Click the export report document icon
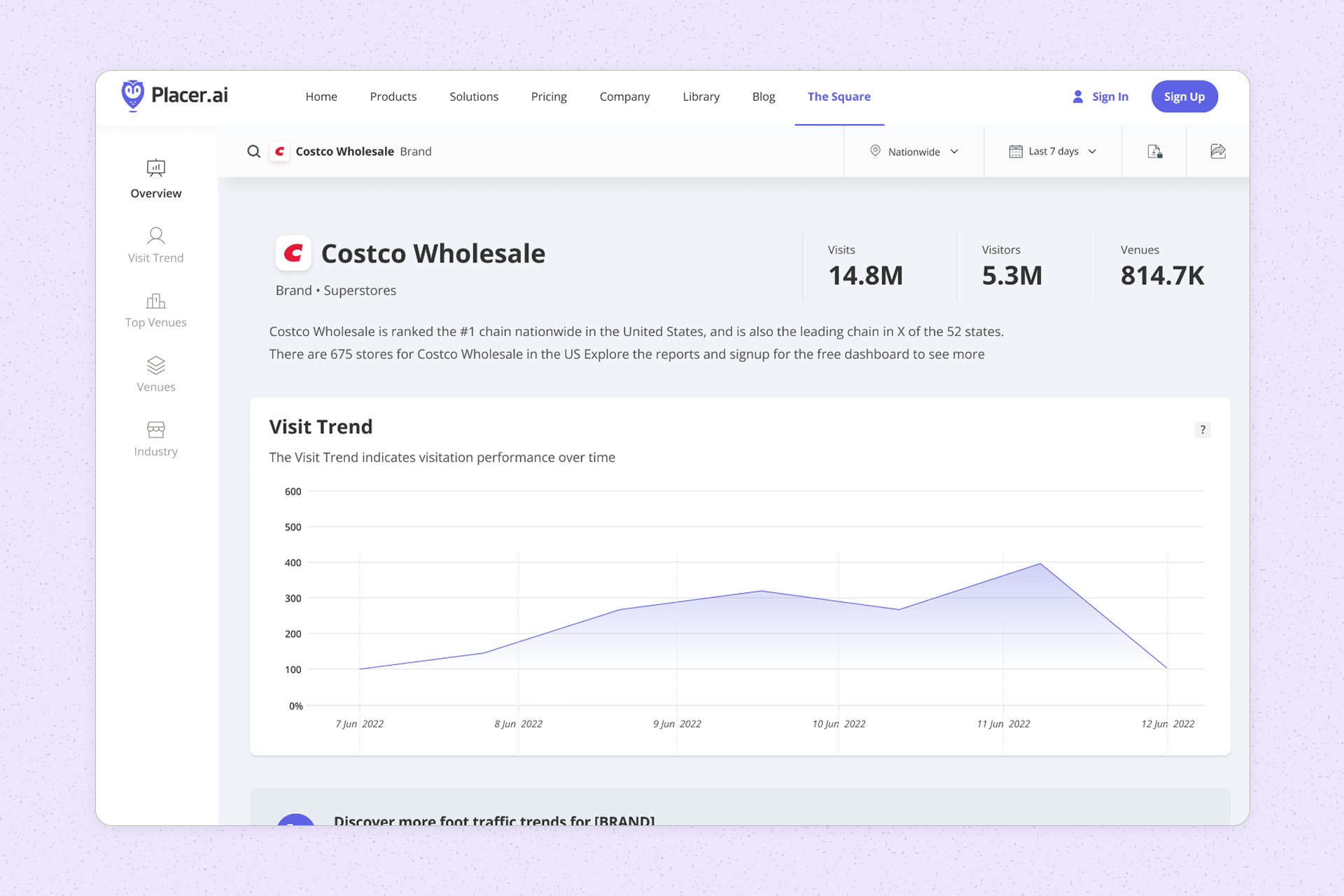The width and height of the screenshot is (1344, 896). coord(1155,151)
